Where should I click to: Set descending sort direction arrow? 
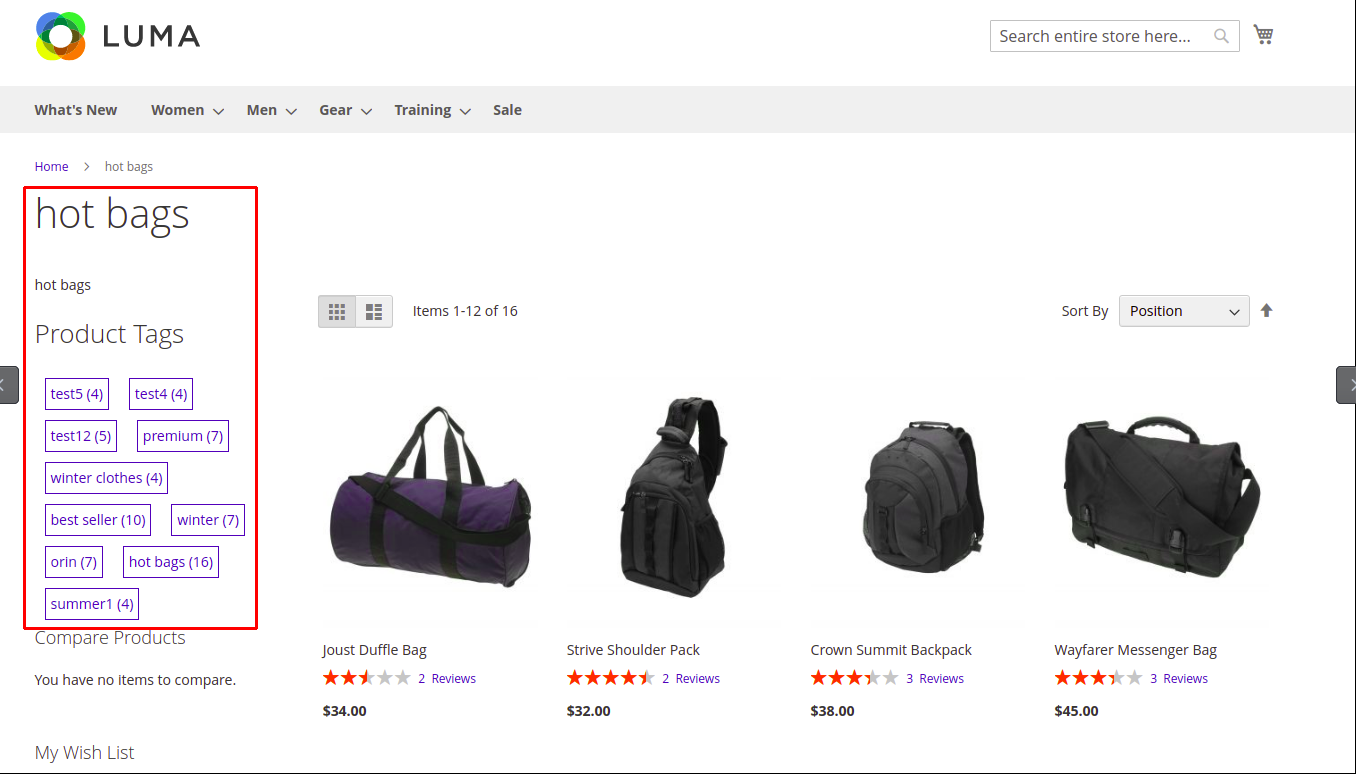[1266, 311]
